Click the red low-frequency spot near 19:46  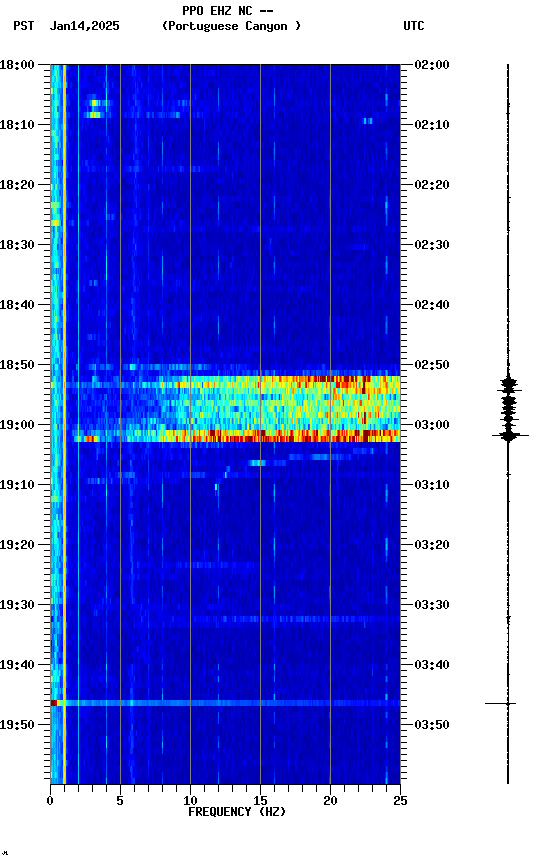point(54,704)
